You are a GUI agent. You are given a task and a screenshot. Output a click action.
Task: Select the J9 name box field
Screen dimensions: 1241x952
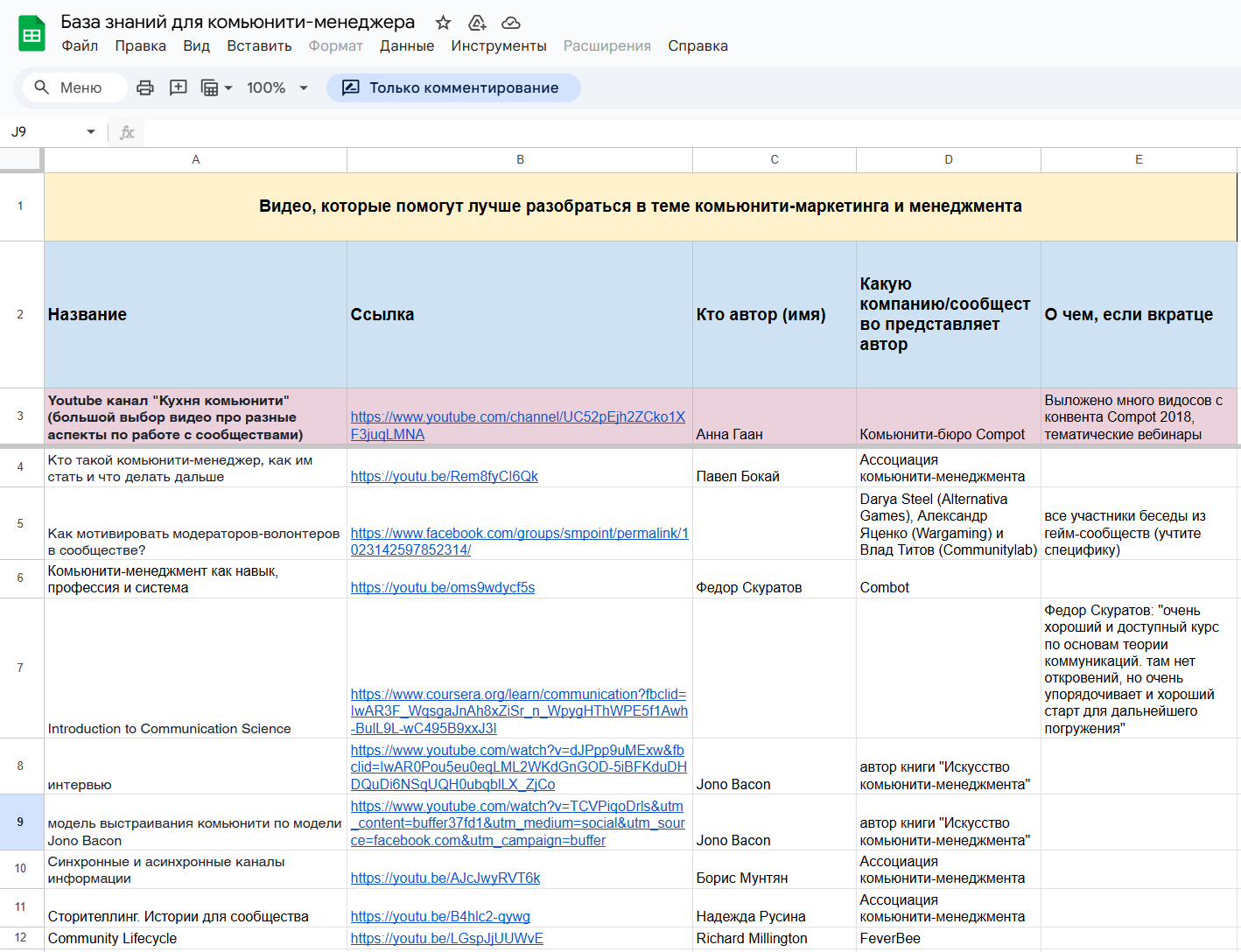tap(44, 132)
